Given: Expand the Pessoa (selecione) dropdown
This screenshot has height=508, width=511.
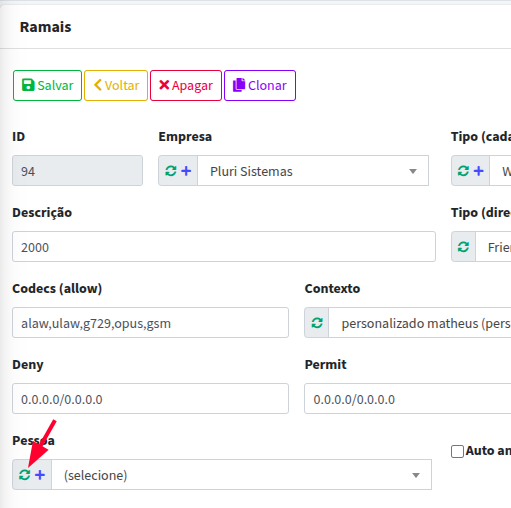Looking at the screenshot, I should pos(241,475).
